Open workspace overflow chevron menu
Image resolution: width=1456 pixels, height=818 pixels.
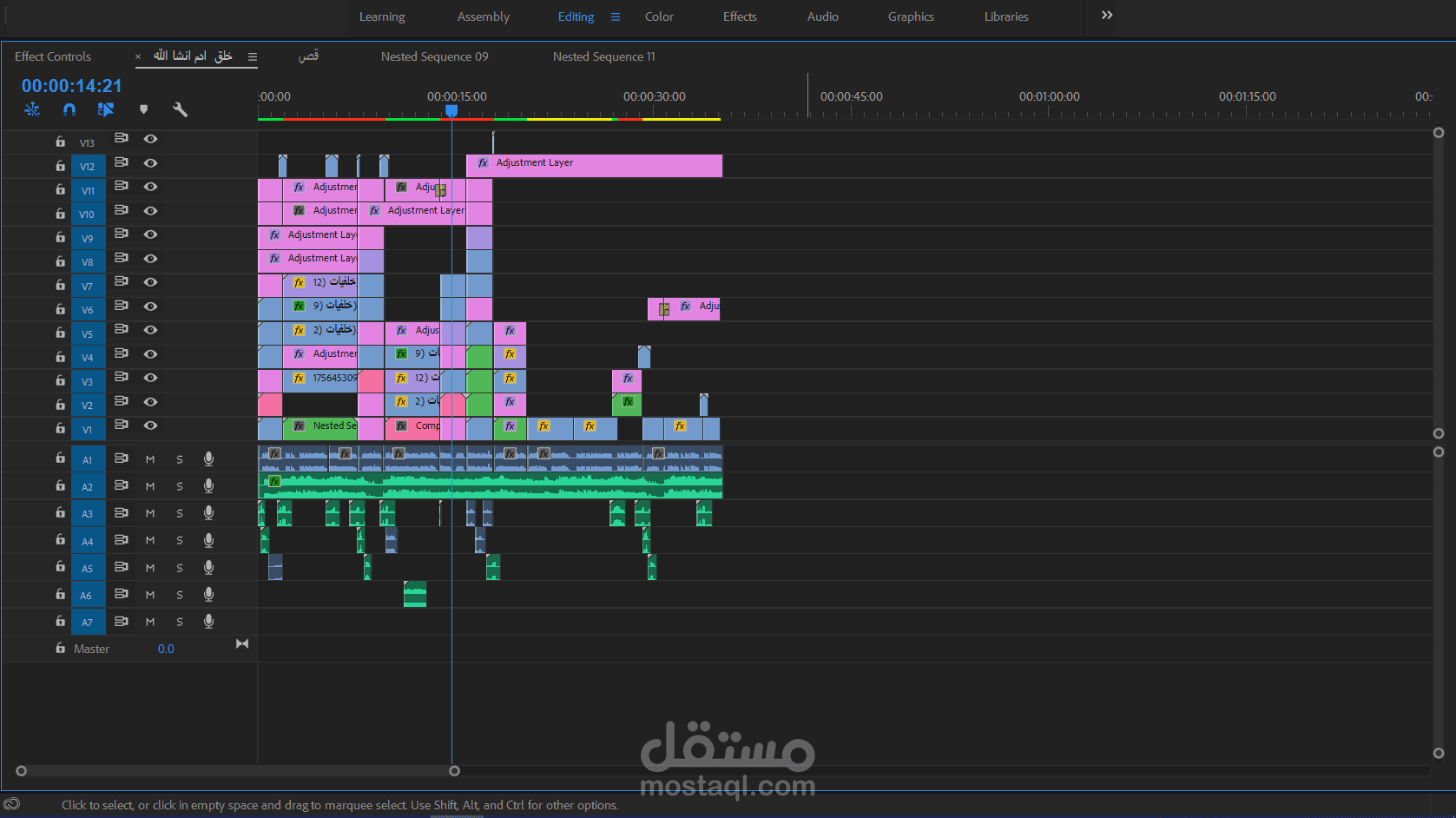pyautogui.click(x=1107, y=16)
